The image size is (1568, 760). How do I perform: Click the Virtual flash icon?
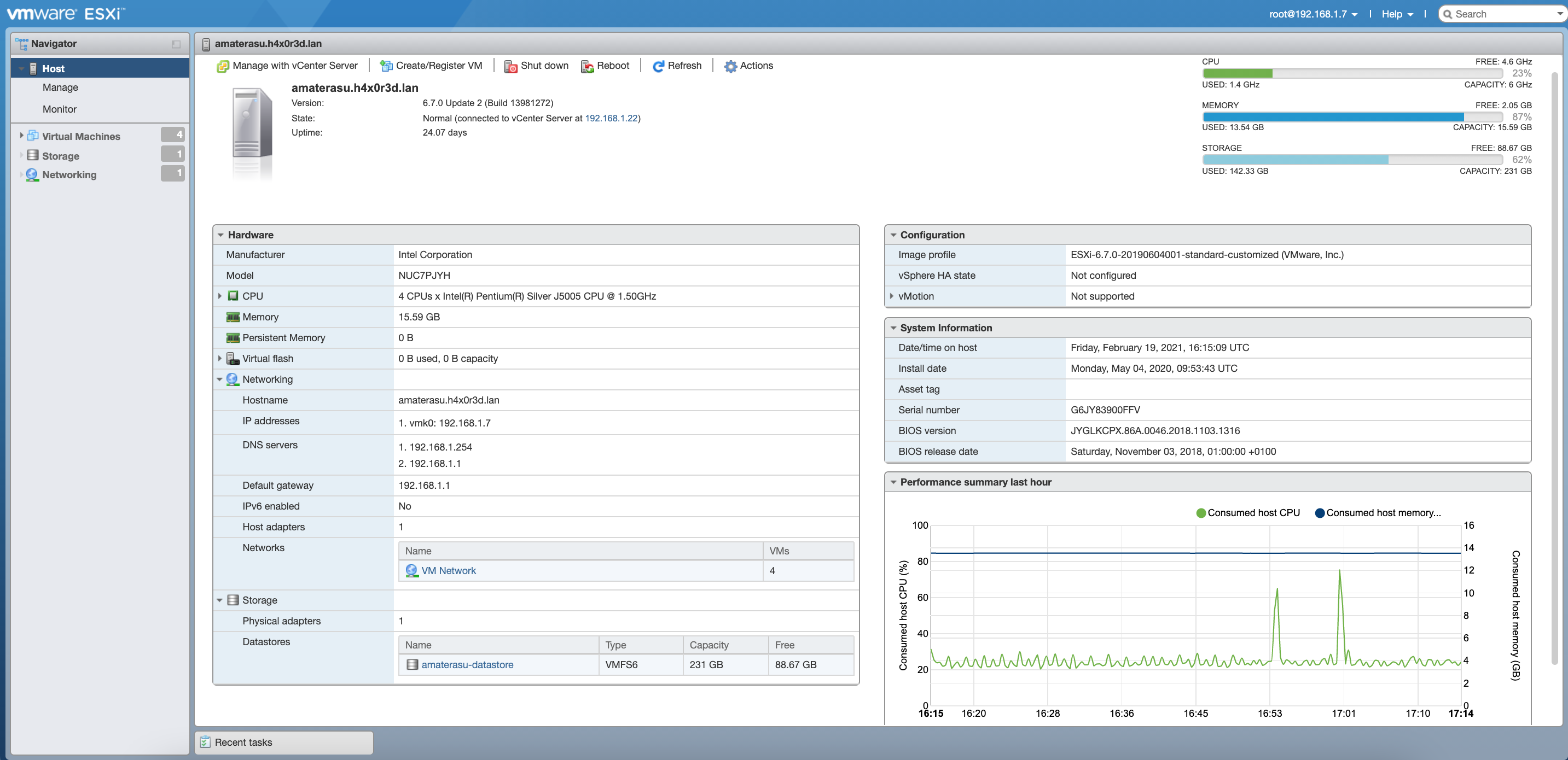tap(233, 358)
